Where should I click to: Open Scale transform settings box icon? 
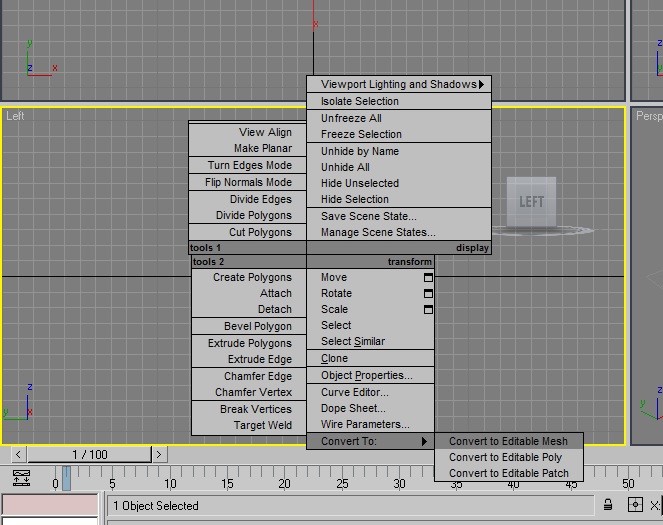click(428, 309)
